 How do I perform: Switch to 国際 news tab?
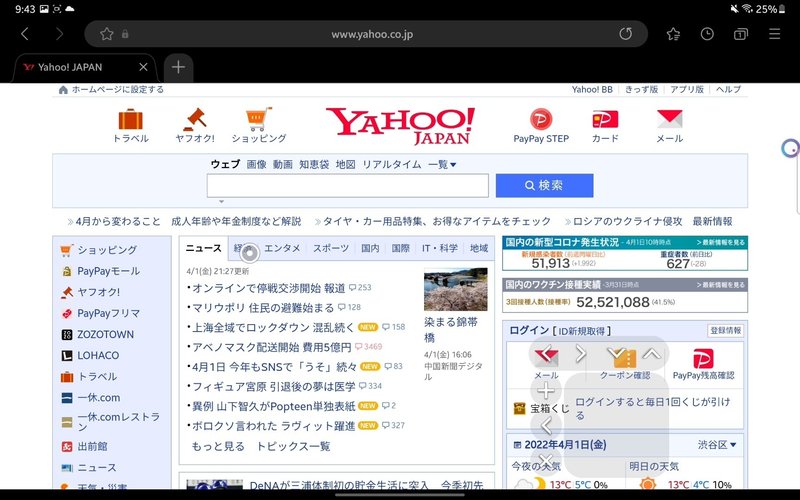(x=401, y=248)
